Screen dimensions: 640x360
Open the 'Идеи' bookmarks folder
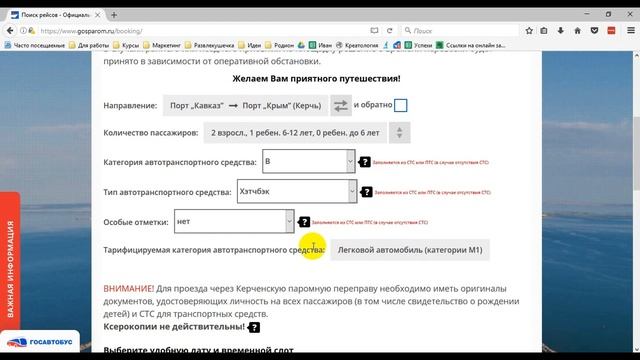[x=250, y=45]
